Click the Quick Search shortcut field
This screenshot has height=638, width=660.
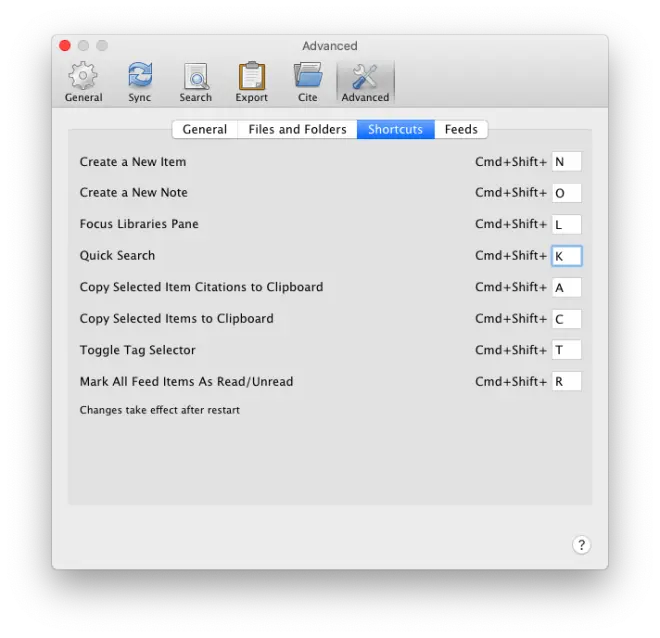[x=567, y=256]
